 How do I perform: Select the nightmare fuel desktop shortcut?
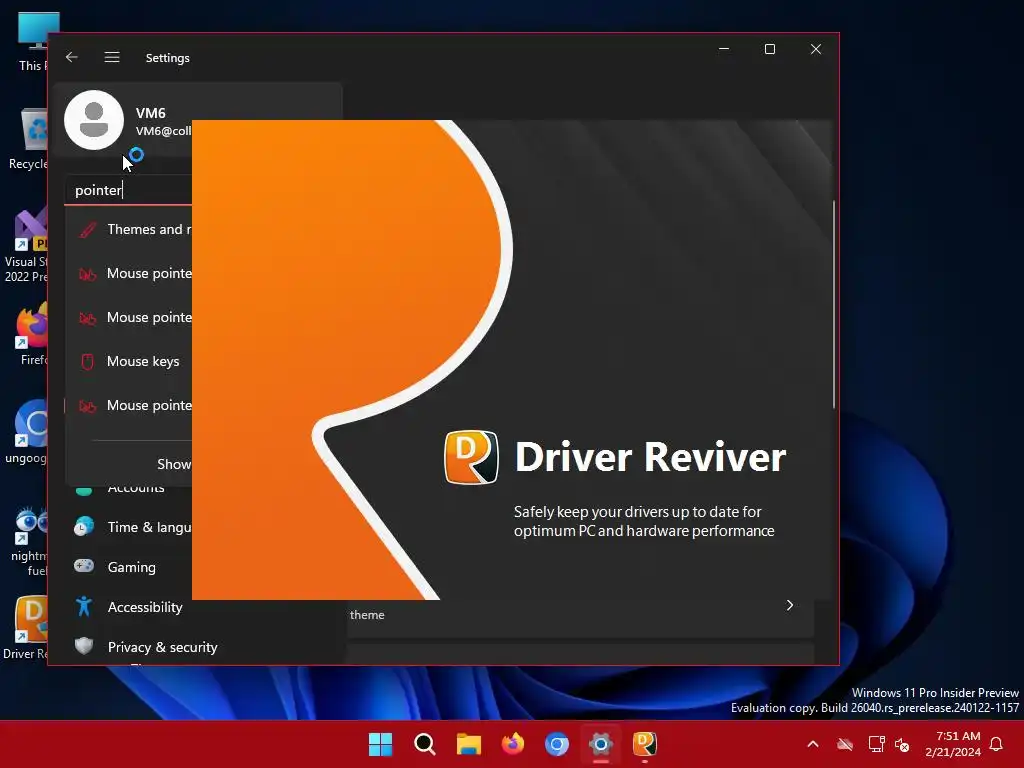[x=29, y=541]
